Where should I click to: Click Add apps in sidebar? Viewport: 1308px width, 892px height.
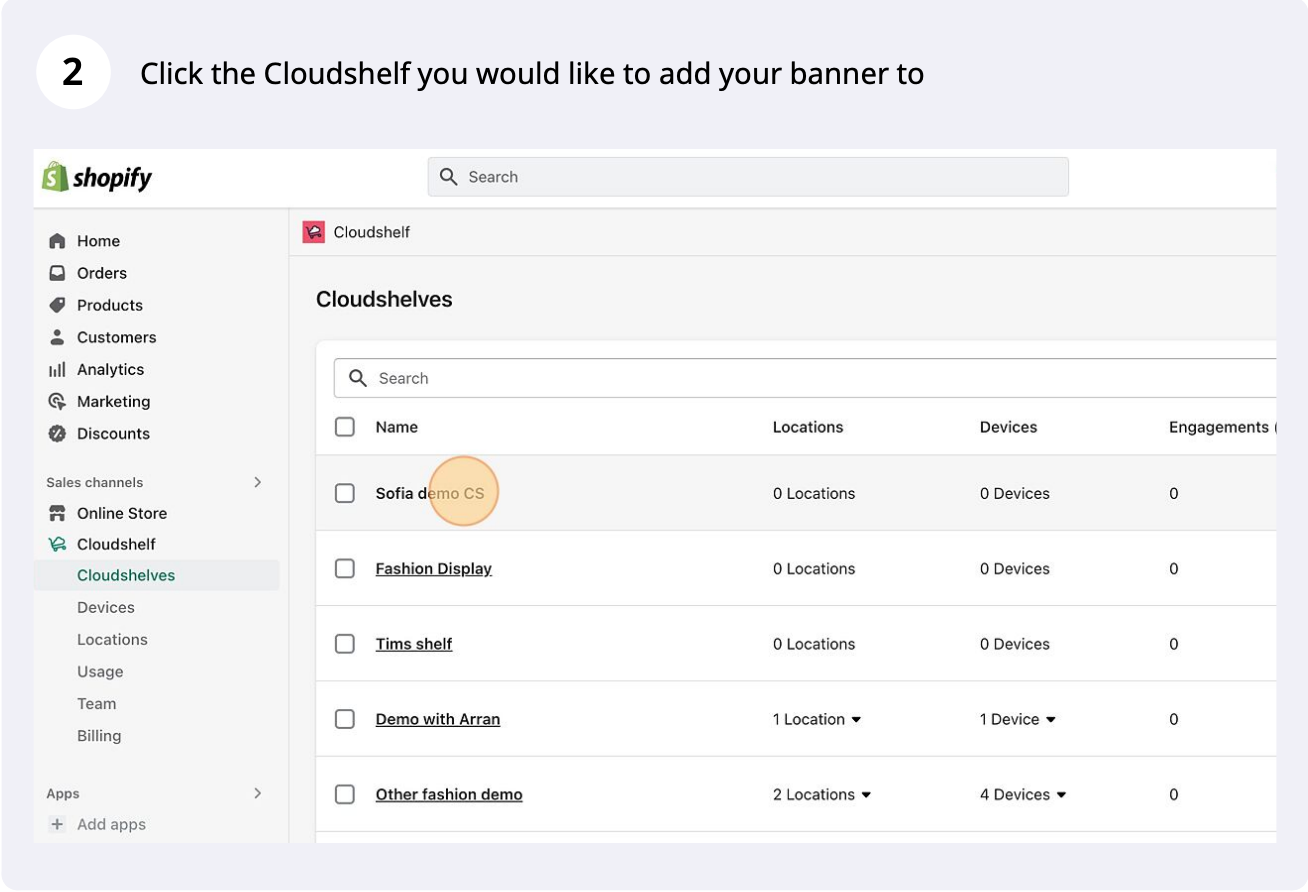[111, 824]
